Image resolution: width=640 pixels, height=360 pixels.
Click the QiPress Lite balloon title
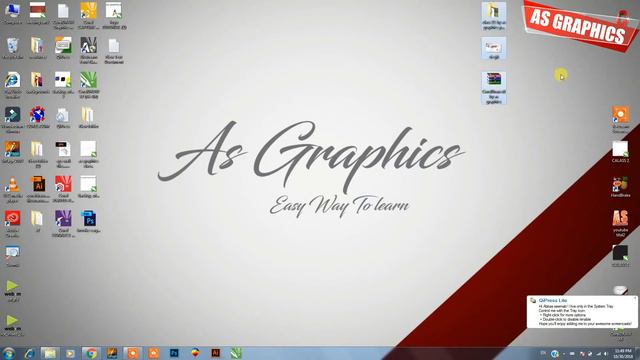[x=553, y=300]
